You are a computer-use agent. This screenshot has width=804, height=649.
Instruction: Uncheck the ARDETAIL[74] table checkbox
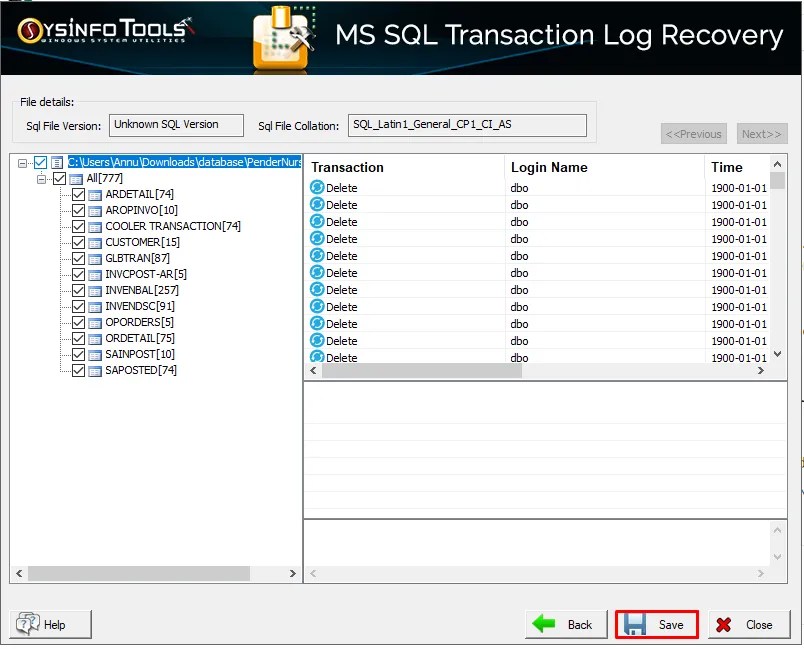[x=77, y=194]
